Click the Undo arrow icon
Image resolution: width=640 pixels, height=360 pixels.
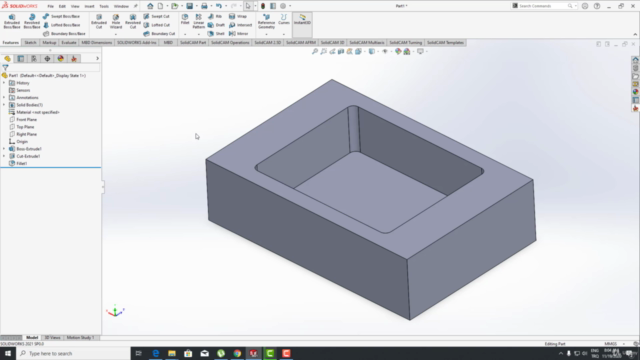click(x=219, y=6)
